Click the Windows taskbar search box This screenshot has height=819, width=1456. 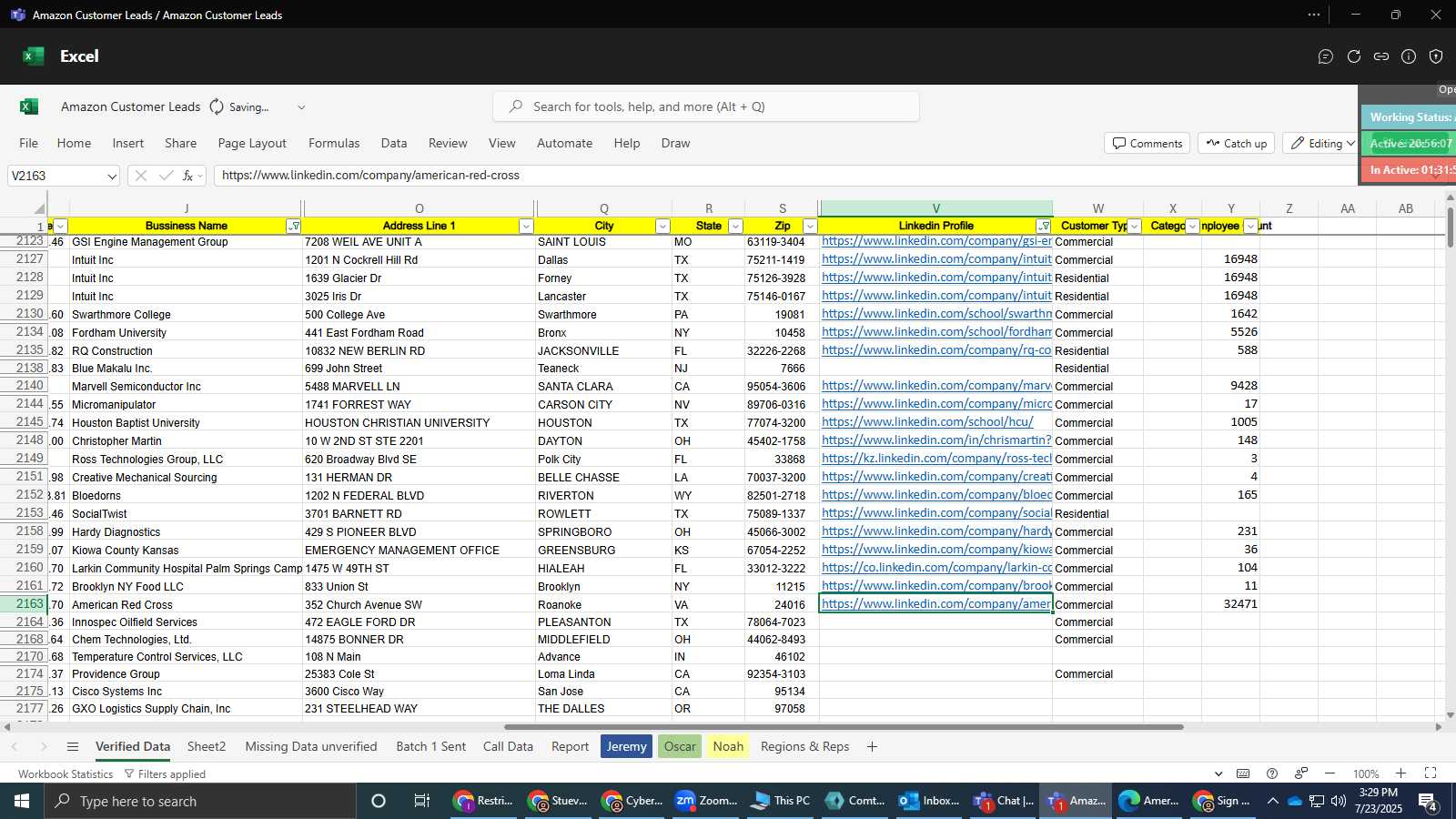(x=200, y=801)
